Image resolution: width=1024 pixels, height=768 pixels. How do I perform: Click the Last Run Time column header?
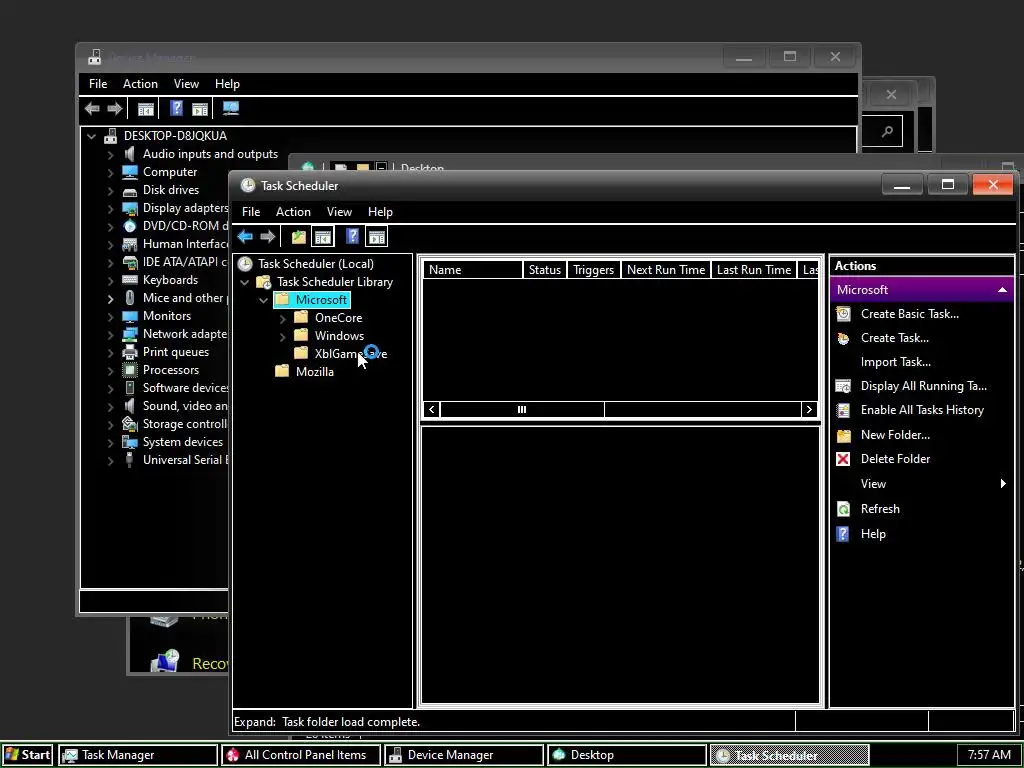coord(754,270)
